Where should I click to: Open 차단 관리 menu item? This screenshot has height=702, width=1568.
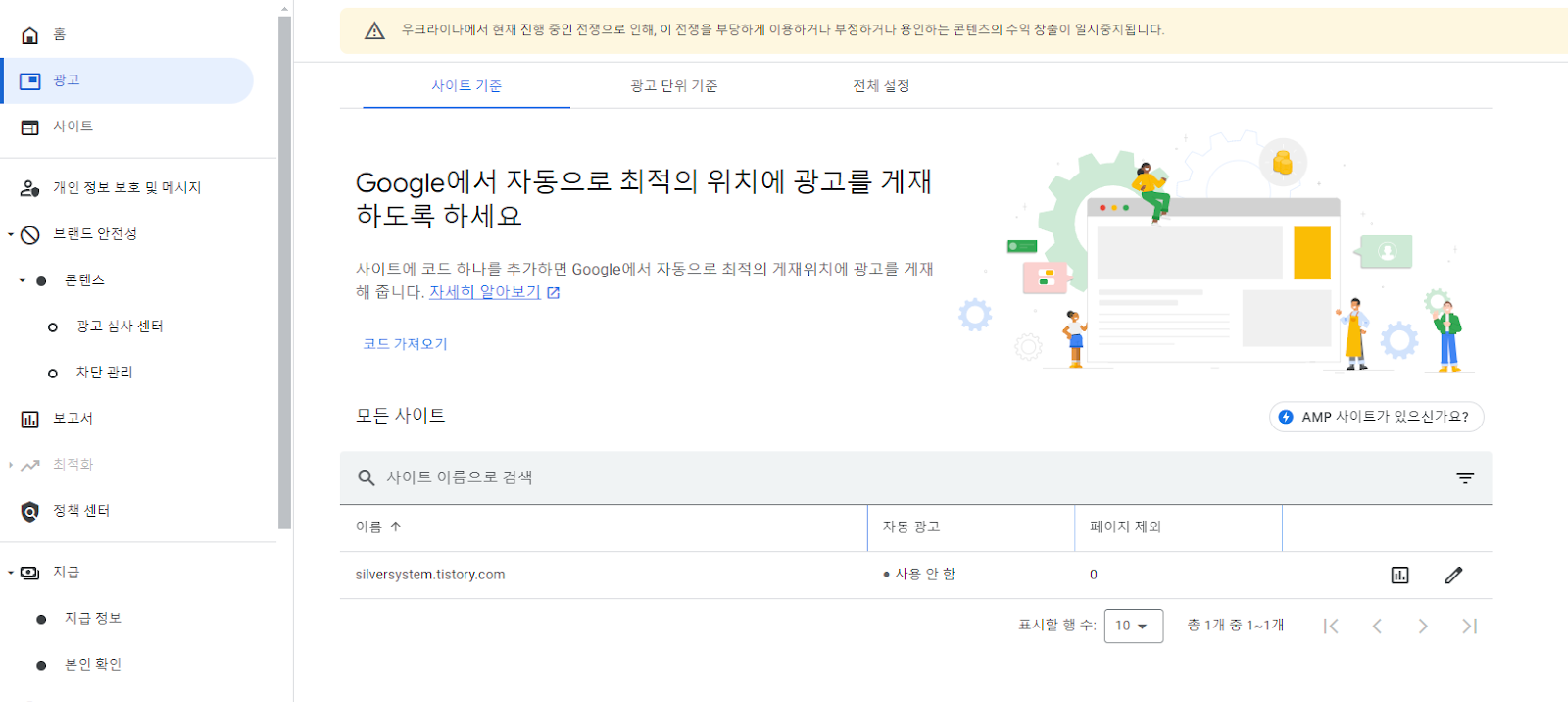tap(105, 373)
